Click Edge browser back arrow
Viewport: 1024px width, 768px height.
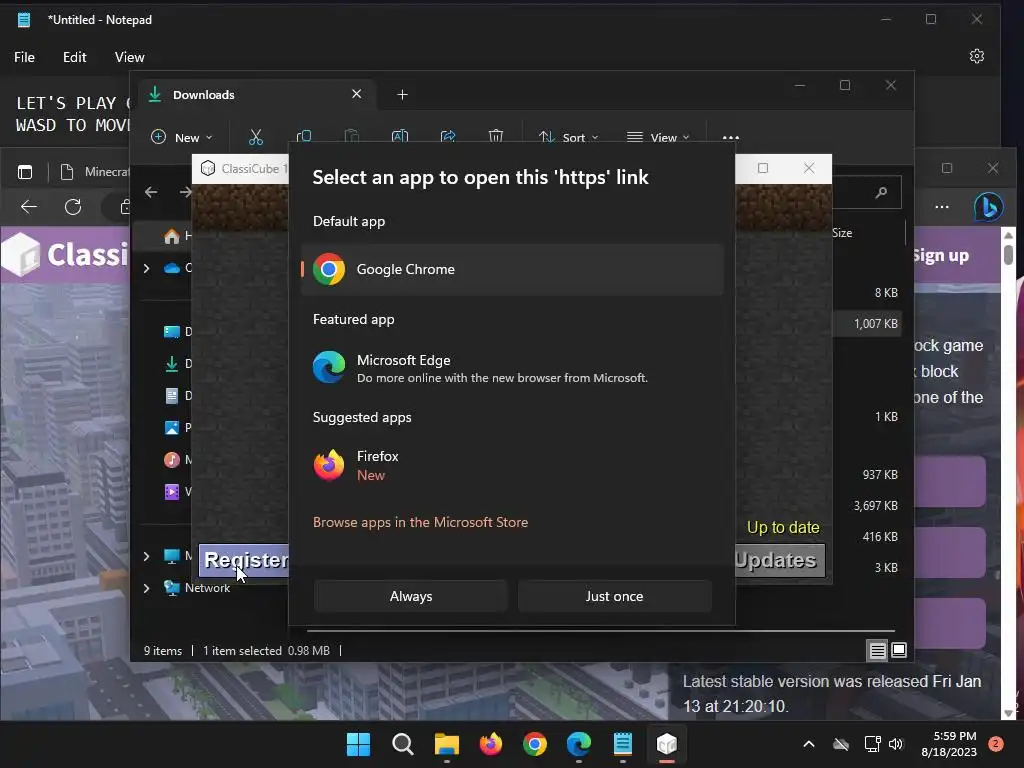tap(29, 207)
